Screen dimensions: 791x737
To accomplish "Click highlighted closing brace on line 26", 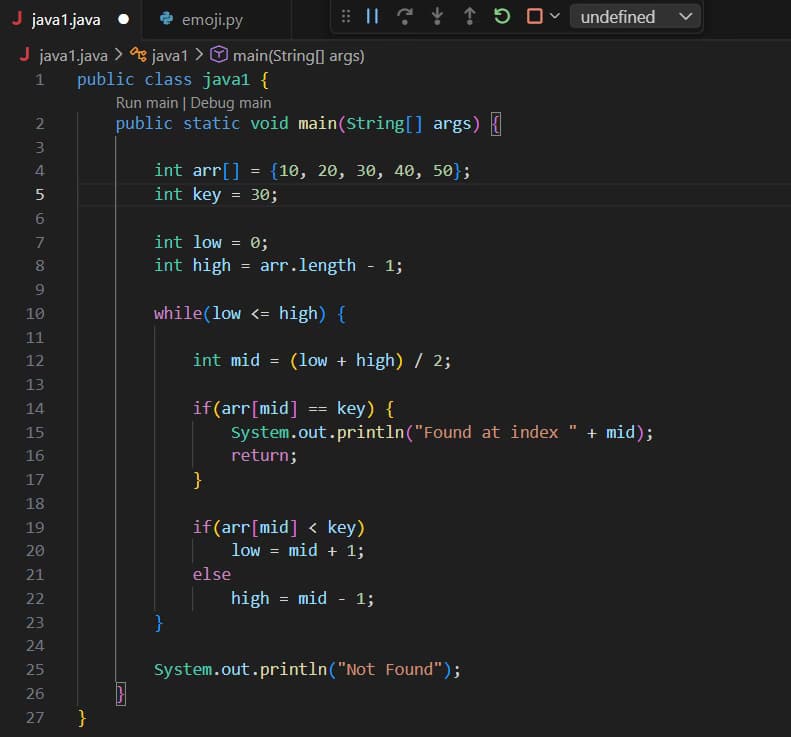I will [x=121, y=694].
